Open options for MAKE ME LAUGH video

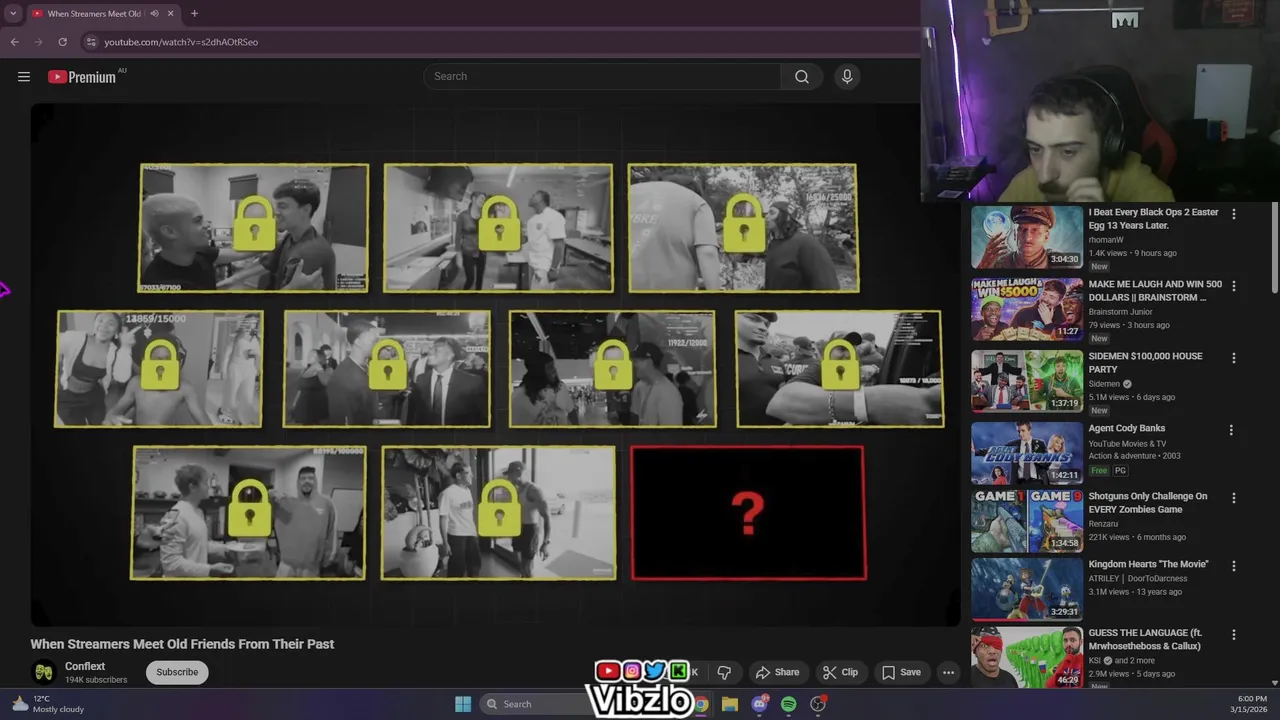coord(1233,286)
